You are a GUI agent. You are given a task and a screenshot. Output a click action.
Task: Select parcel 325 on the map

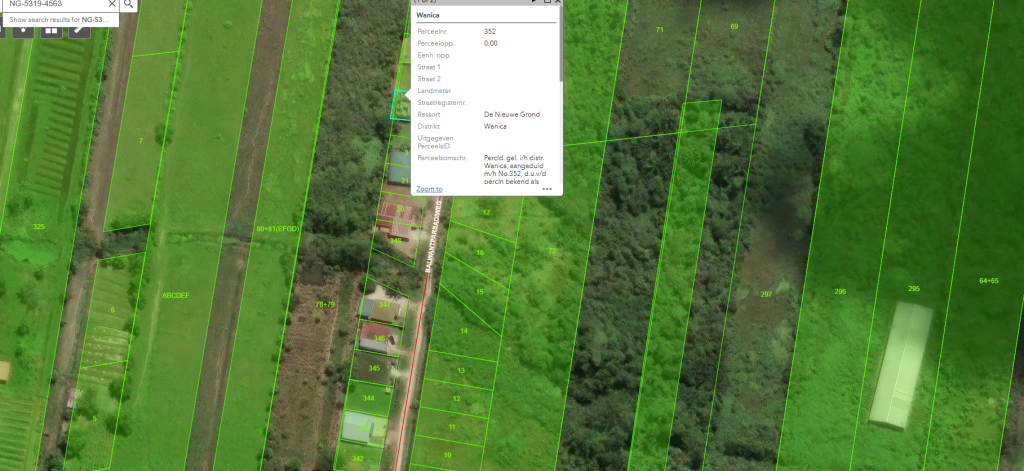coord(38,227)
